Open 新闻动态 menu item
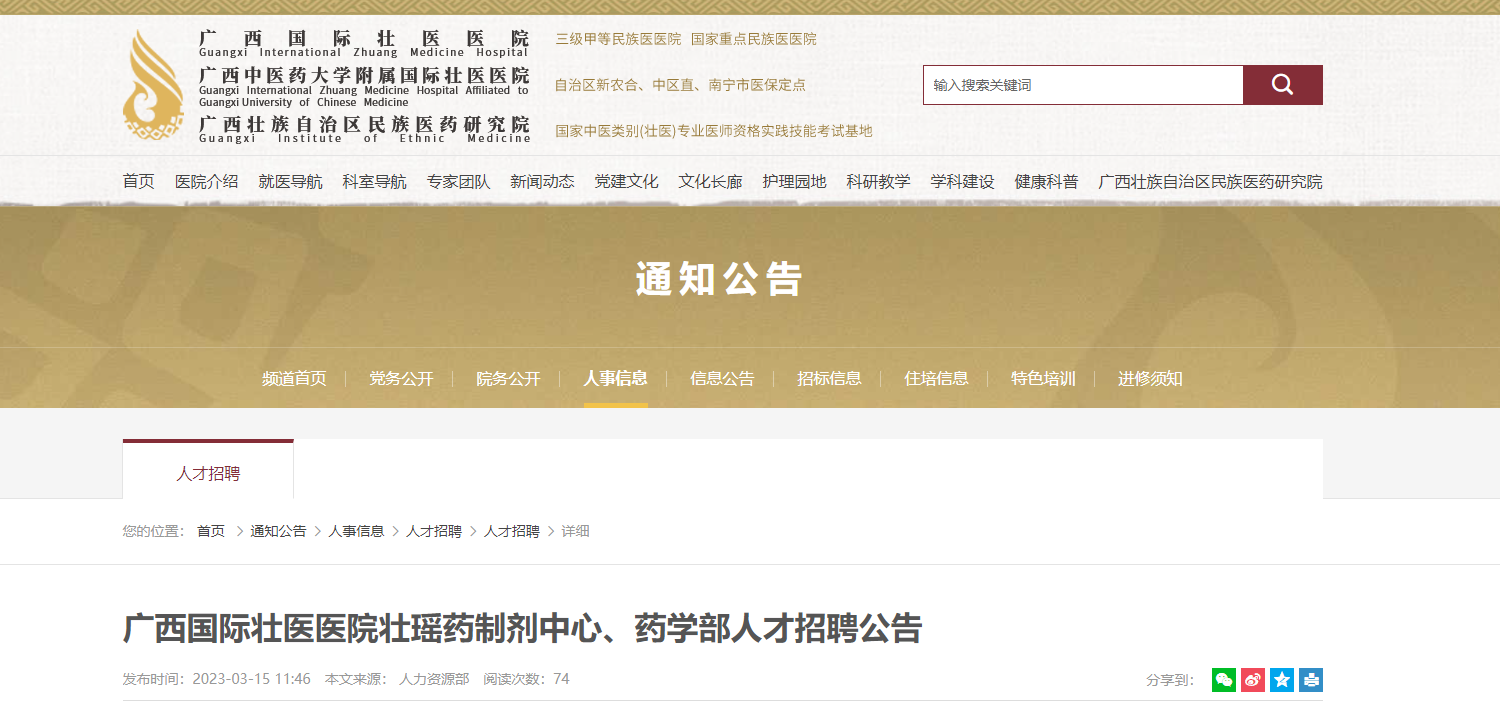1500x719 pixels. (543, 182)
